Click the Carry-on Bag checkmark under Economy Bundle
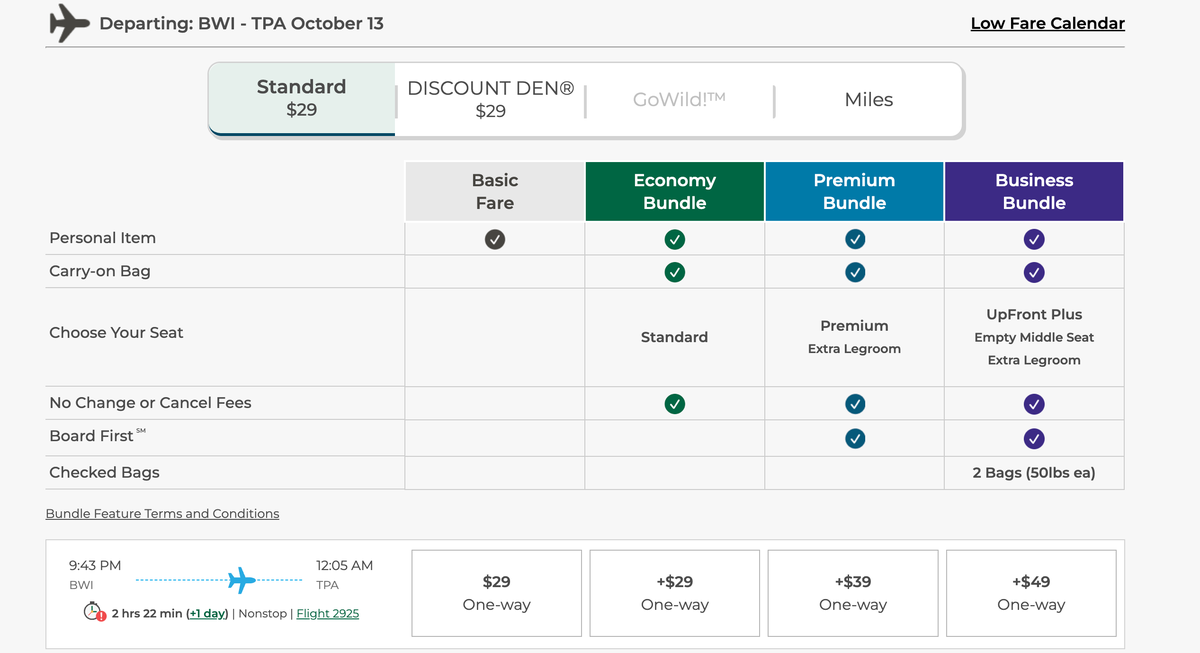 [x=674, y=271]
